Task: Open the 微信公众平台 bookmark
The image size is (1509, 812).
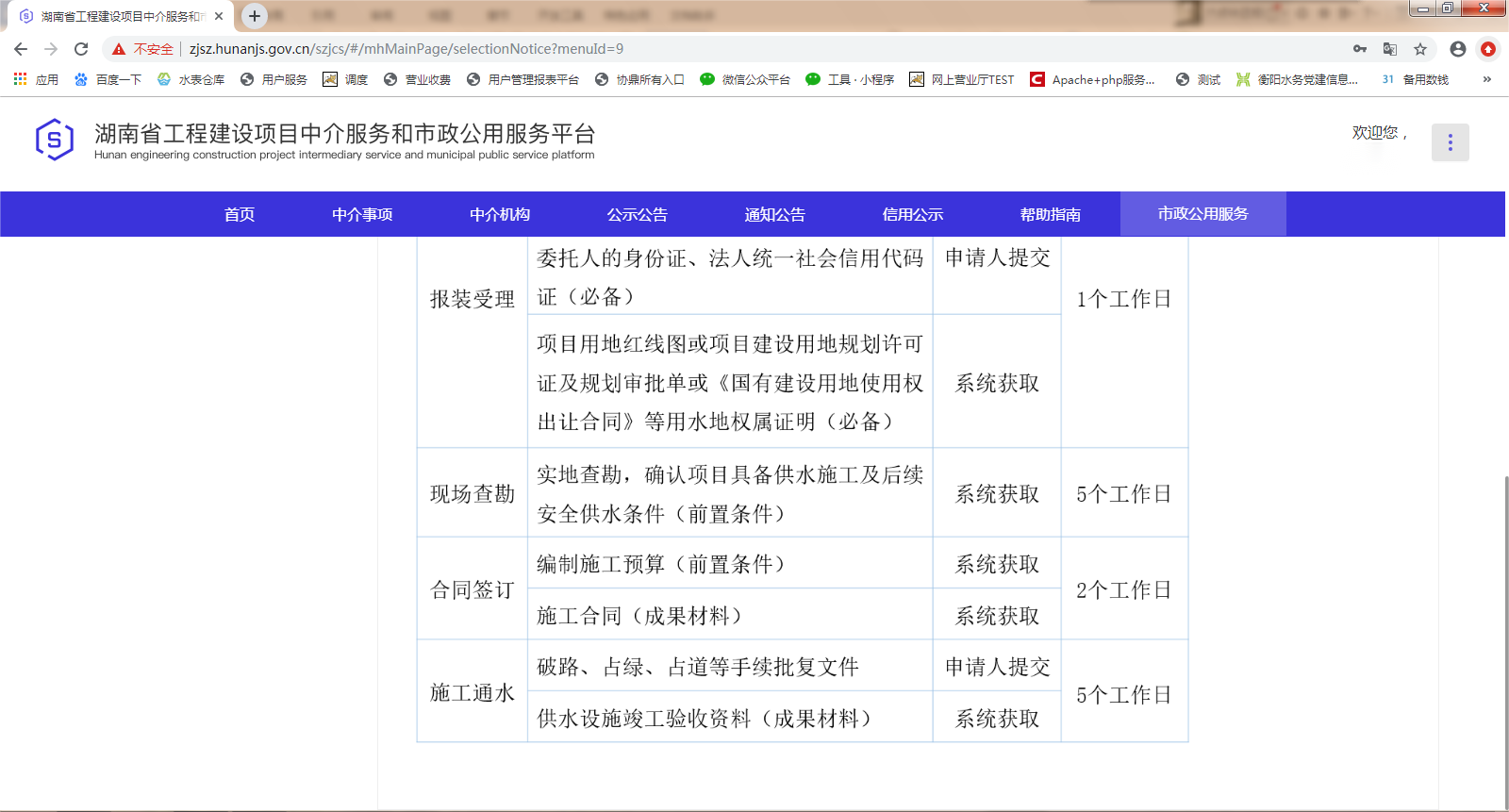Action: pos(745,79)
